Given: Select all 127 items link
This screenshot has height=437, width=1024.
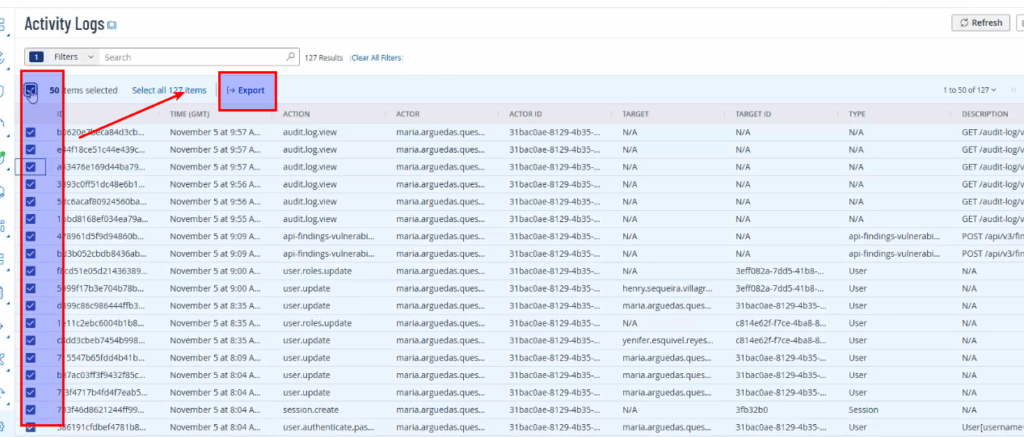Looking at the screenshot, I should click(169, 90).
